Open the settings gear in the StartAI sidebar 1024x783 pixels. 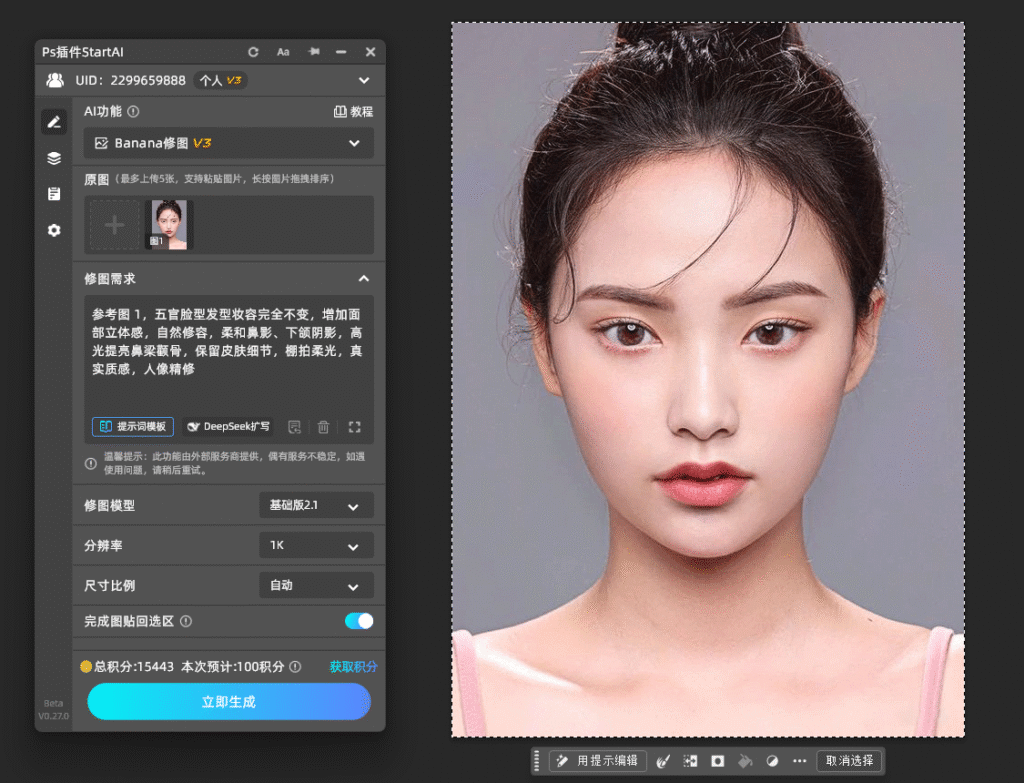54,231
